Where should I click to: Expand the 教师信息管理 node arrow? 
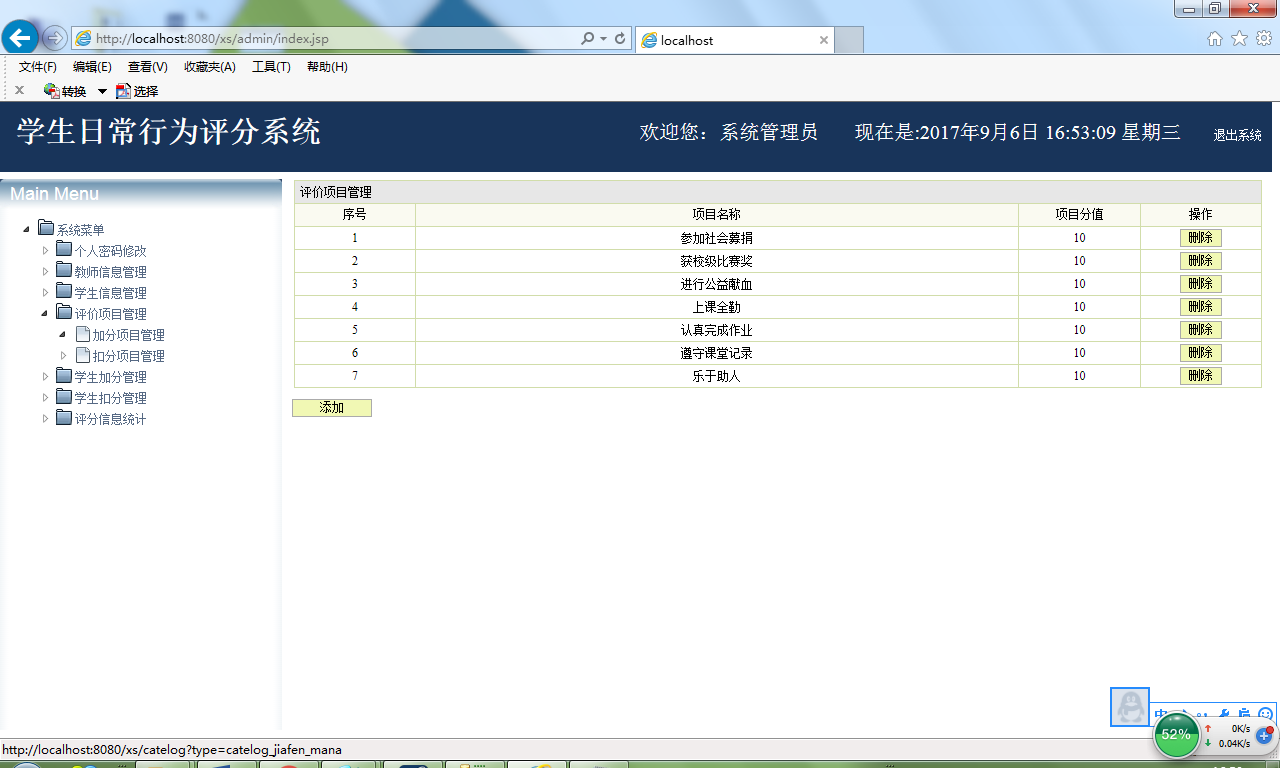click(45, 271)
